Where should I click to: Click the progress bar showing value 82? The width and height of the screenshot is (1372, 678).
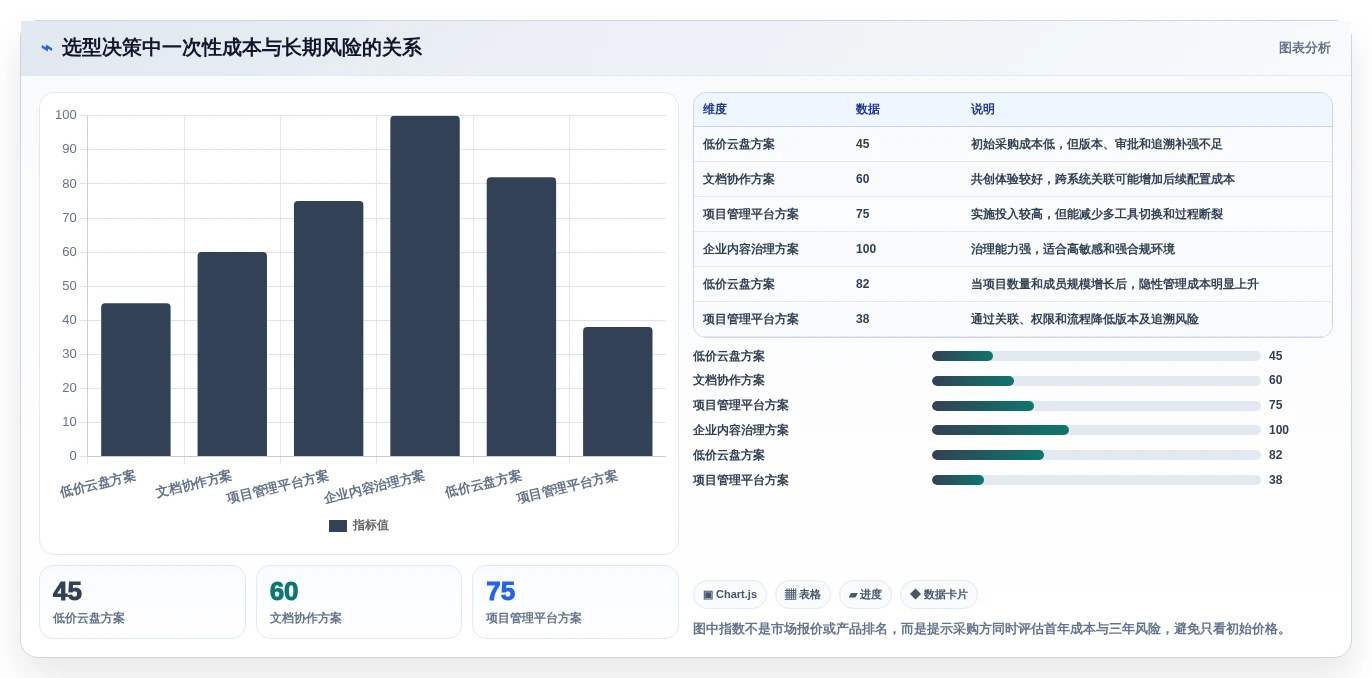pyautogui.click(x=1096, y=455)
